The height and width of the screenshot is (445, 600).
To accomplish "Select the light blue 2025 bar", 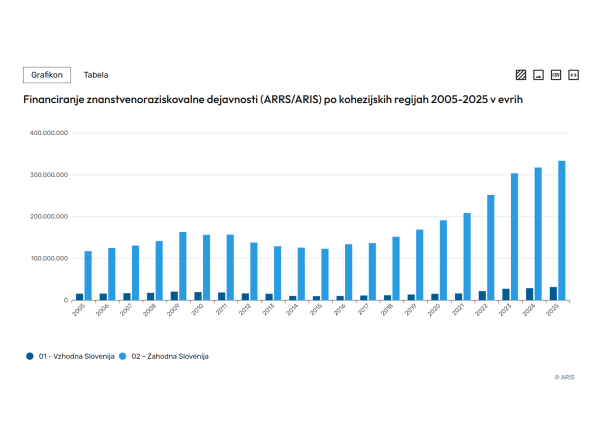I will tap(562, 230).
